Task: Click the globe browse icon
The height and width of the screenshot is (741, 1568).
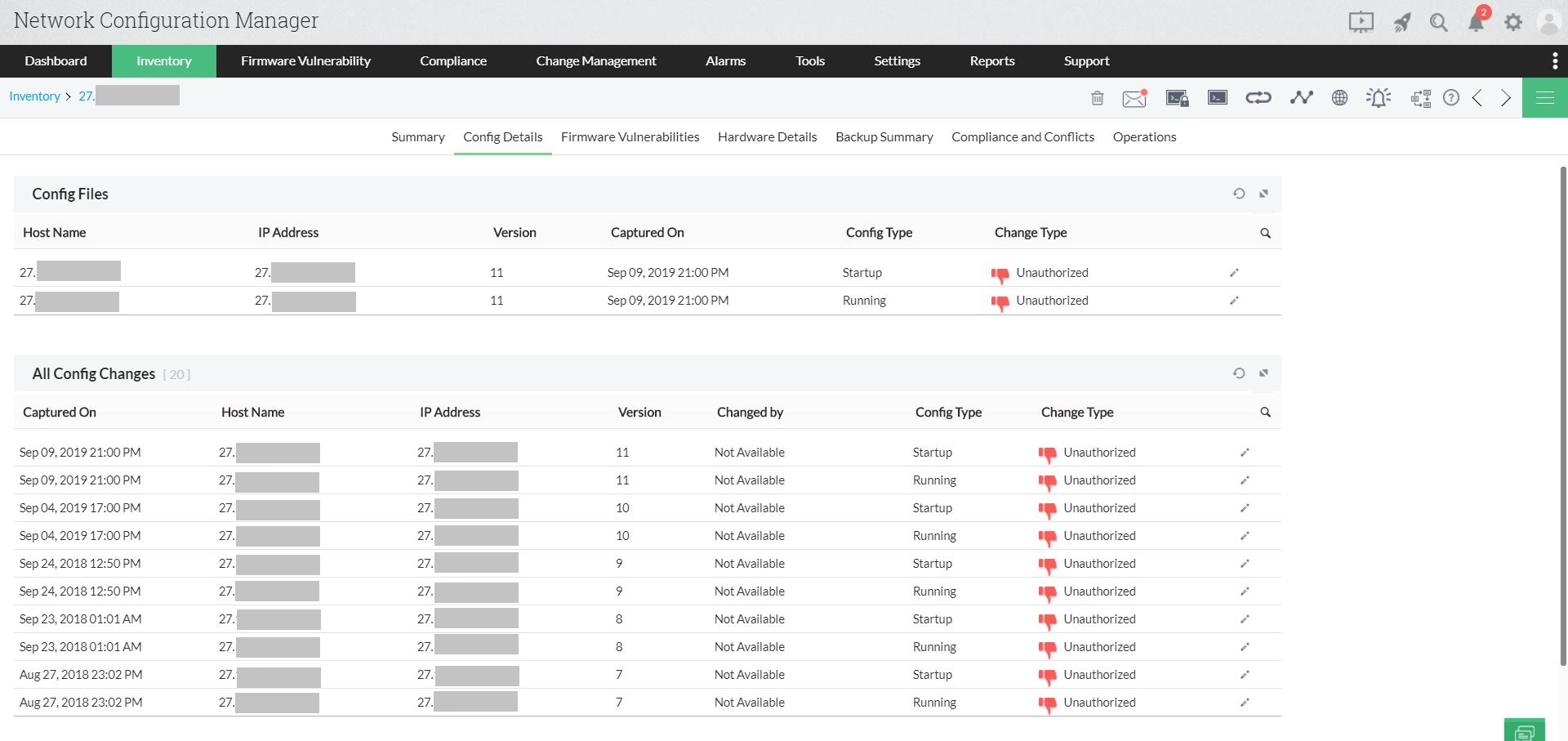Action: click(1339, 98)
